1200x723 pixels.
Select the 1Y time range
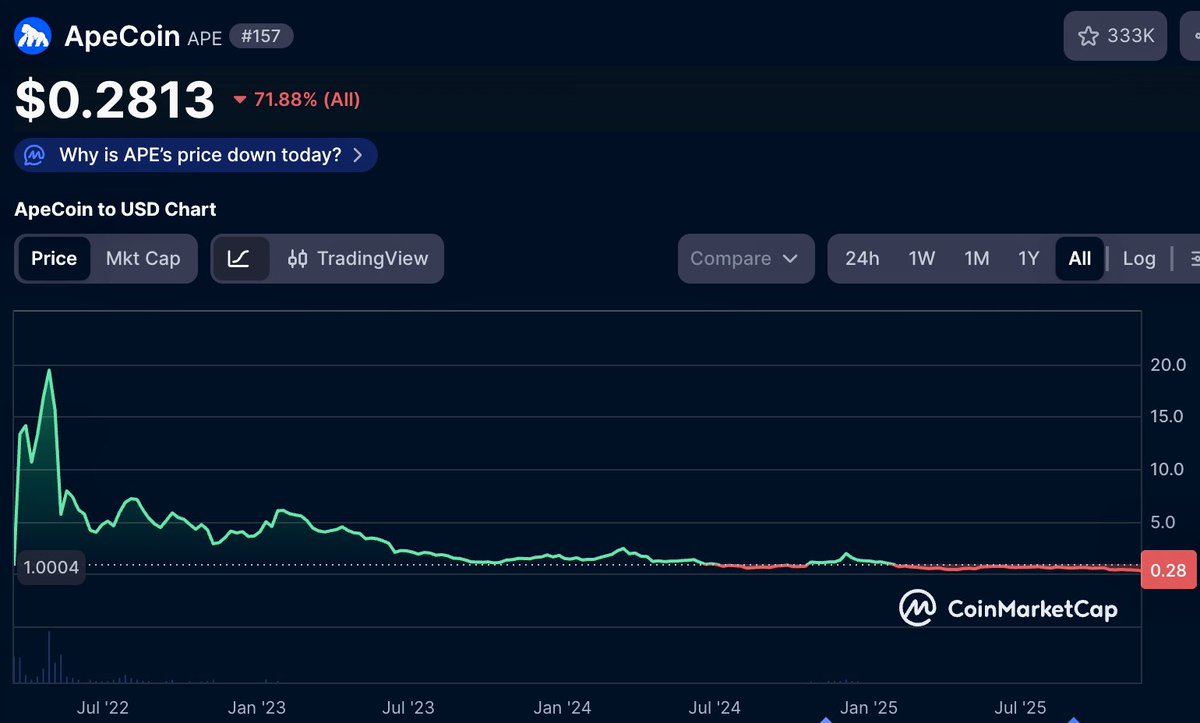click(x=1029, y=258)
